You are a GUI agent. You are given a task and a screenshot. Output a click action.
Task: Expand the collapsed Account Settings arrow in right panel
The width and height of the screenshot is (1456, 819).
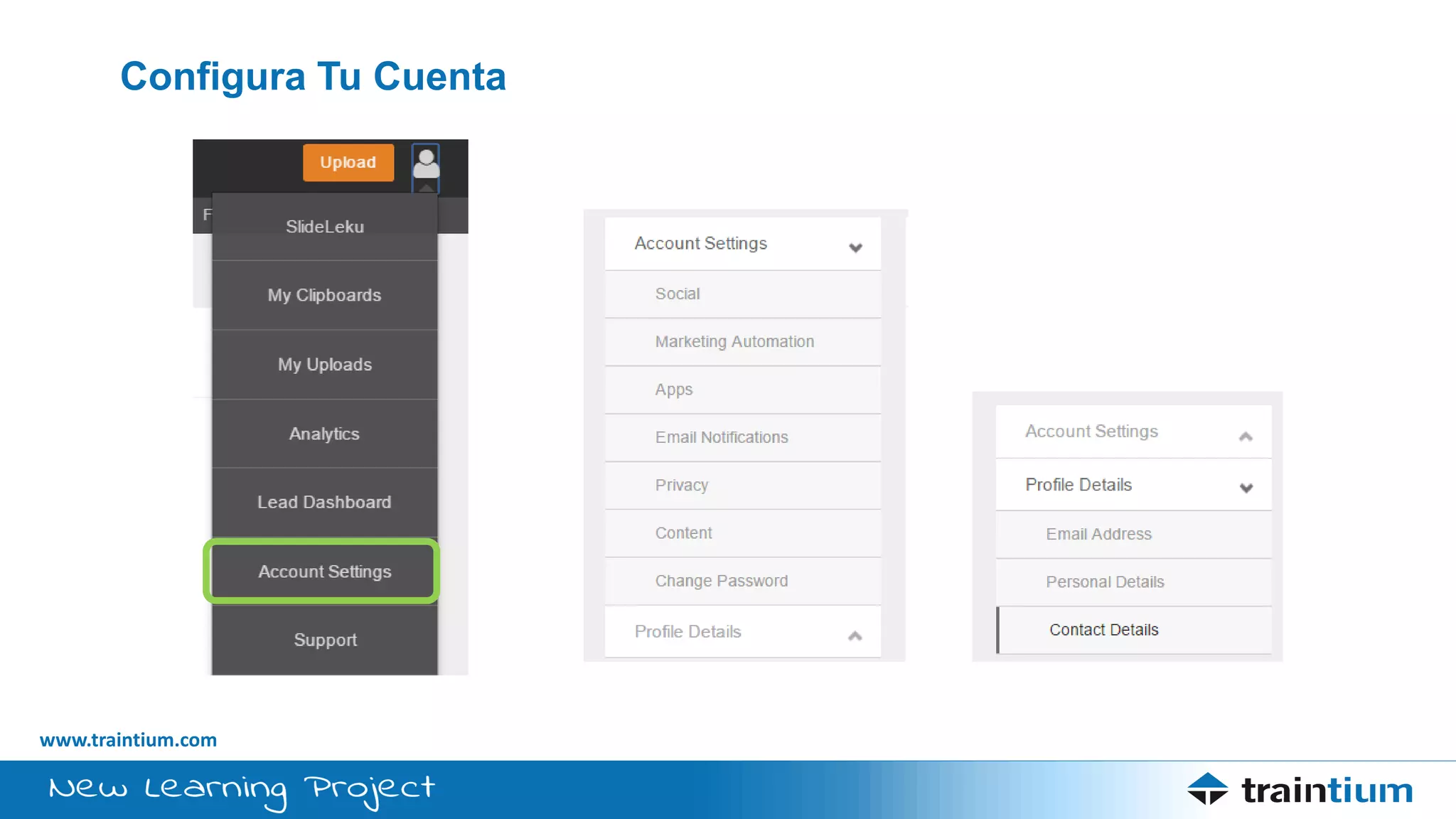pyautogui.click(x=1246, y=436)
